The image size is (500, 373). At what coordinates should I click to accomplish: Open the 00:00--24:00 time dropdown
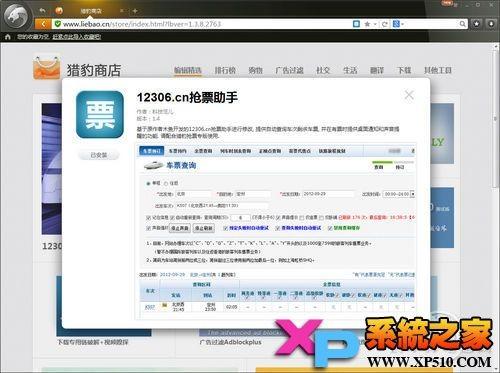point(399,194)
